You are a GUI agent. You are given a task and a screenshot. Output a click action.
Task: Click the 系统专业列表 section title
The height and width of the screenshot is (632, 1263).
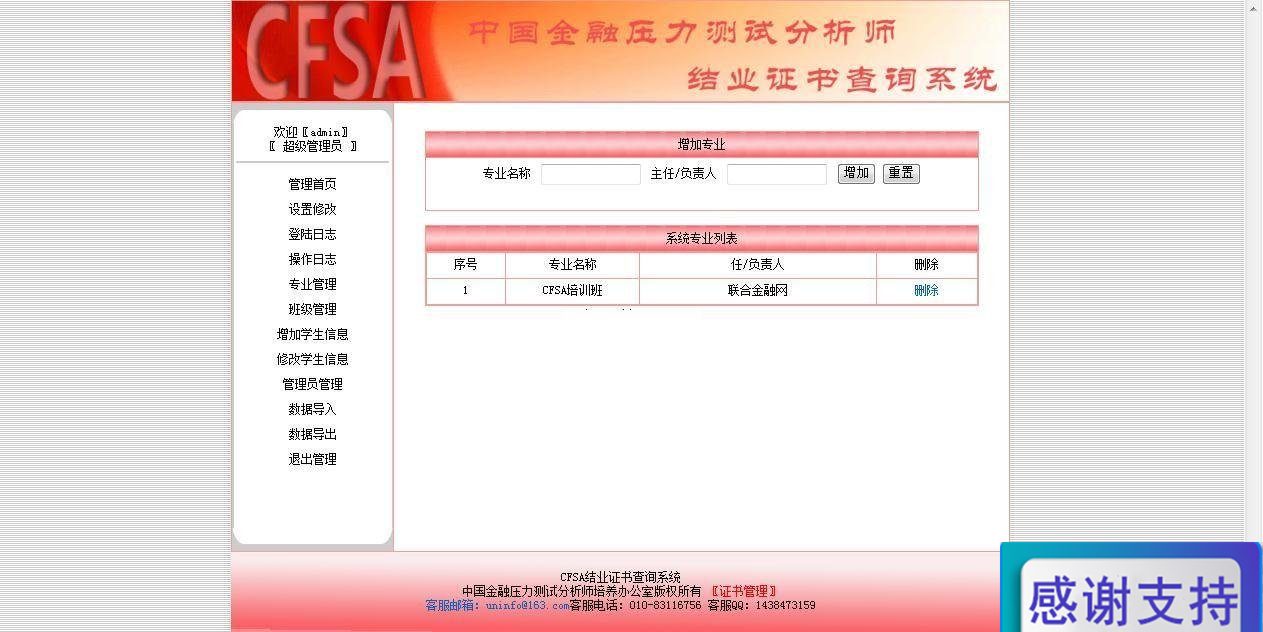pos(701,238)
